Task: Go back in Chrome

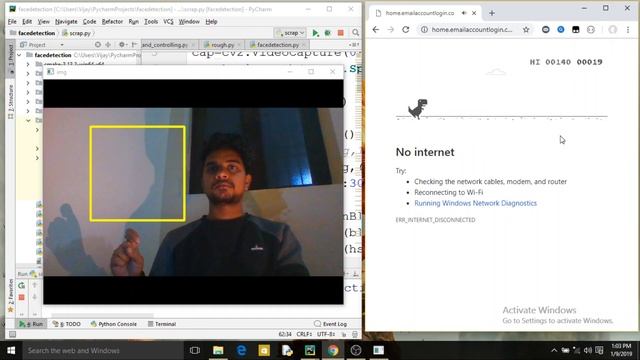Action: 376,29
